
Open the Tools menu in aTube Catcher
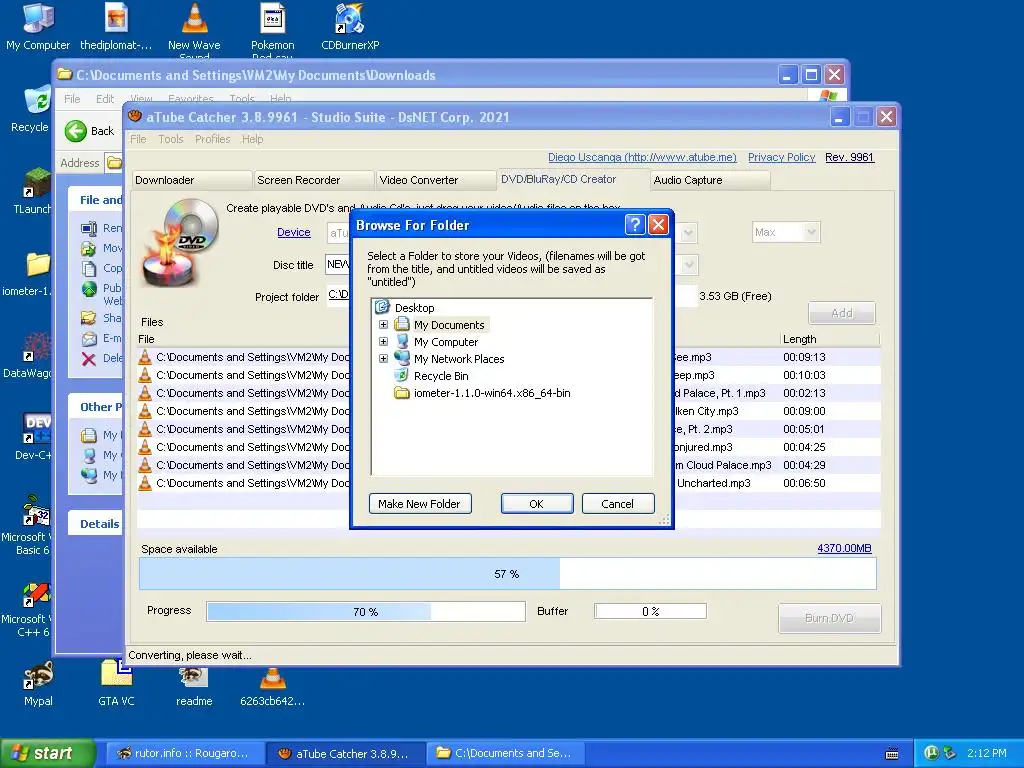(170, 139)
